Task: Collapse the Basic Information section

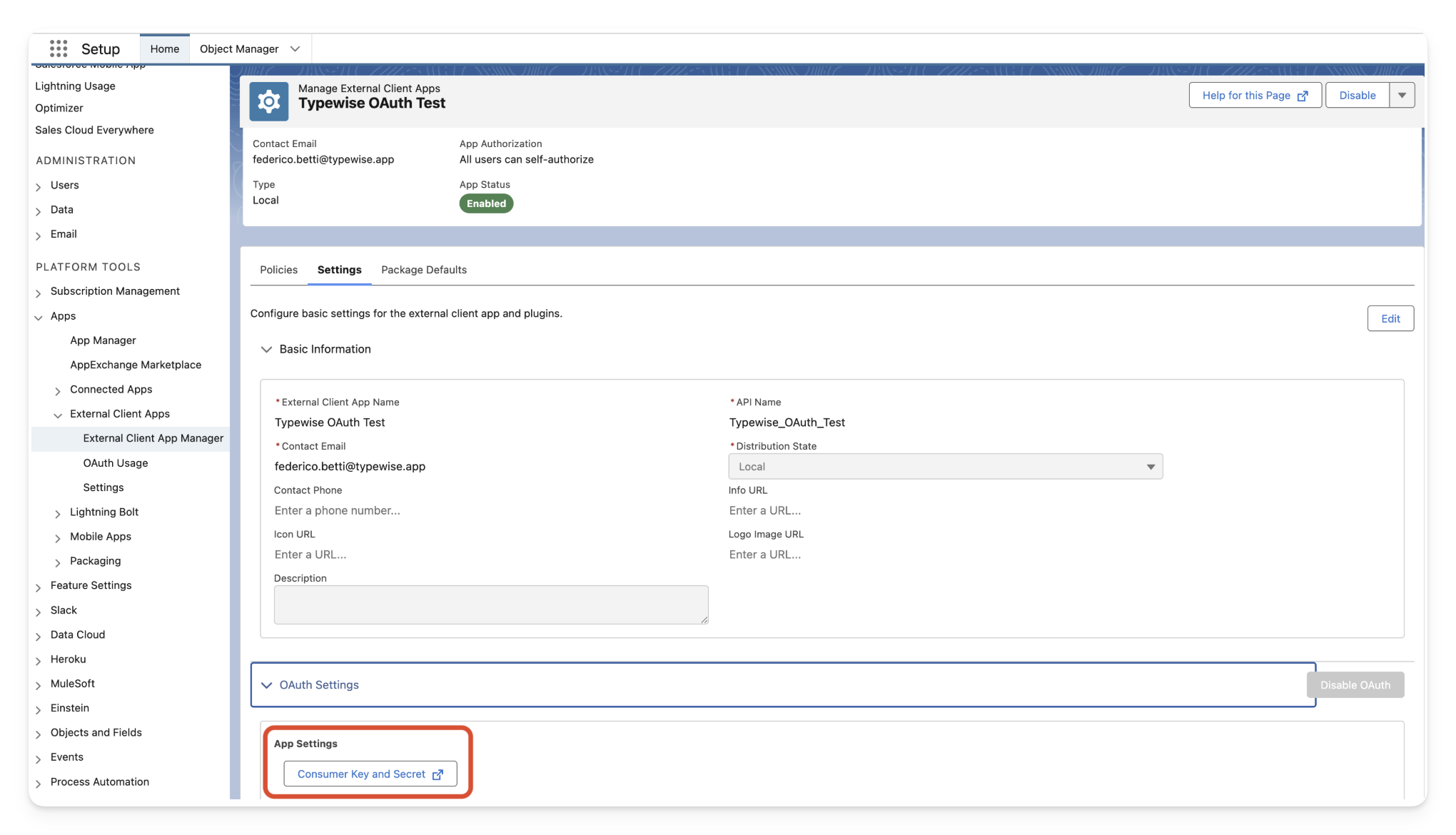Action: (x=267, y=349)
